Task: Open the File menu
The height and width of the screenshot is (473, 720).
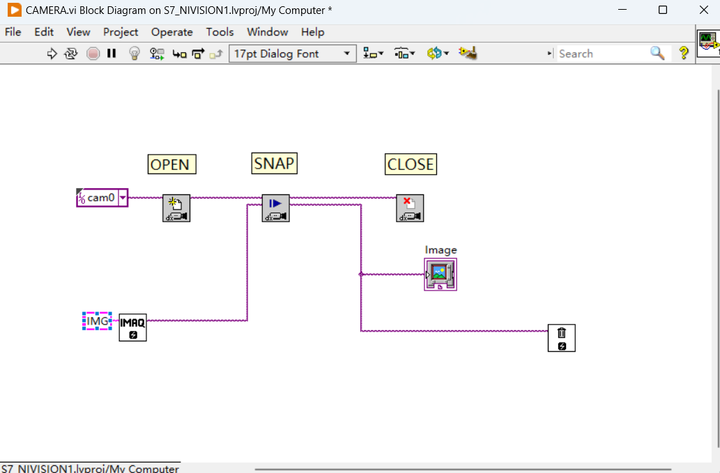Action: pos(13,32)
